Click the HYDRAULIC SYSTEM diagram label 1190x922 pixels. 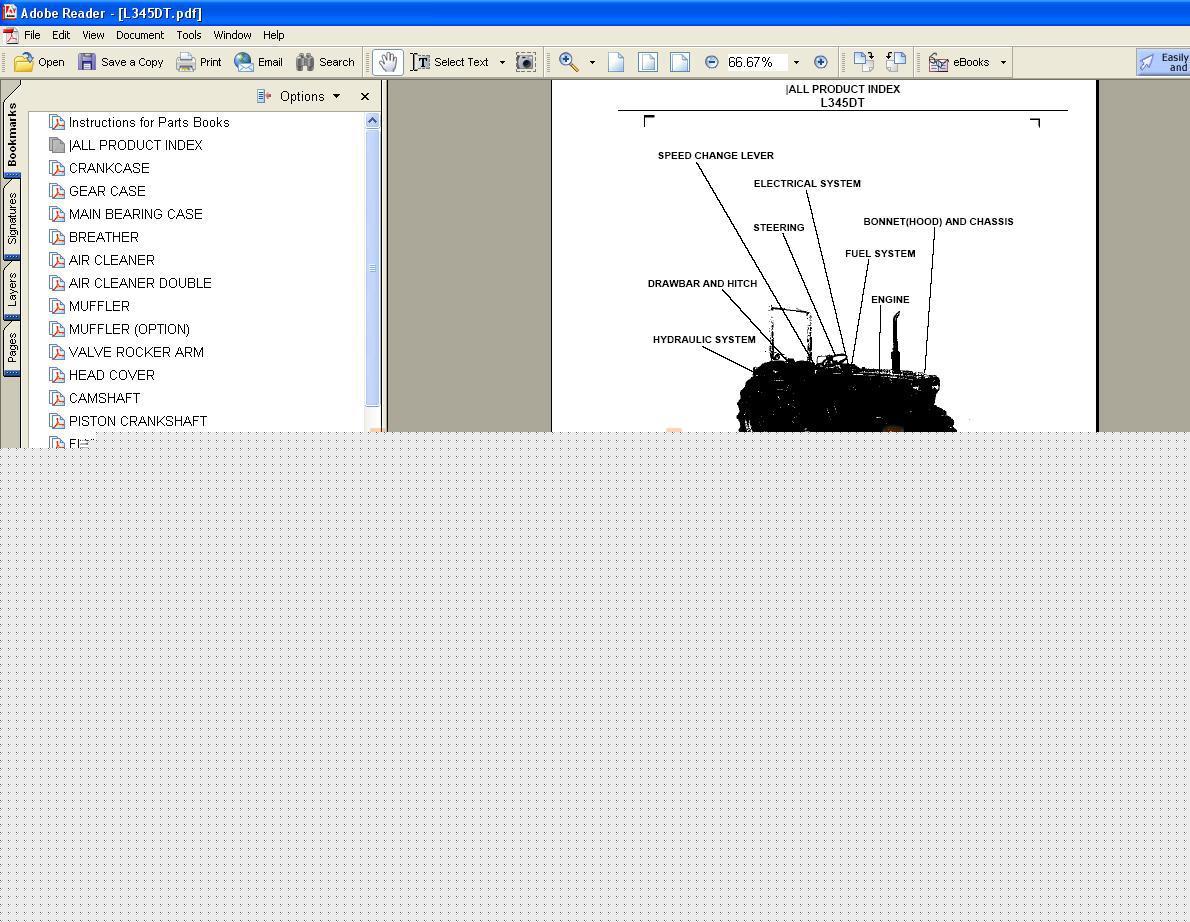click(704, 340)
